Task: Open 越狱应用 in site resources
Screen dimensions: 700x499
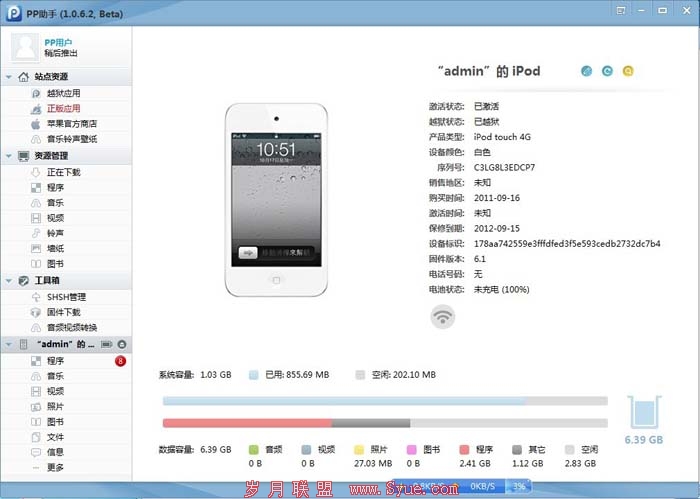Action: [63, 93]
